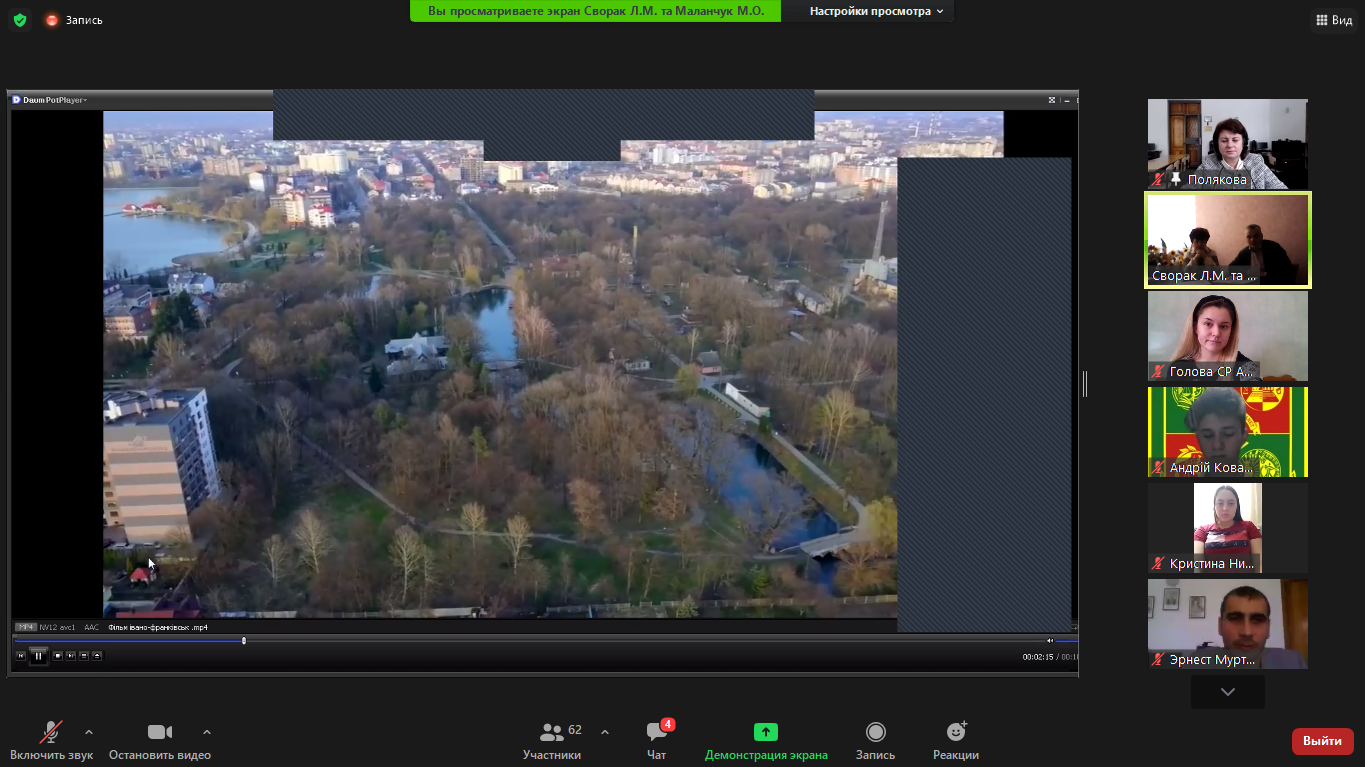Click the red Leave meeting button
The image size is (1365, 767).
[x=1322, y=741]
